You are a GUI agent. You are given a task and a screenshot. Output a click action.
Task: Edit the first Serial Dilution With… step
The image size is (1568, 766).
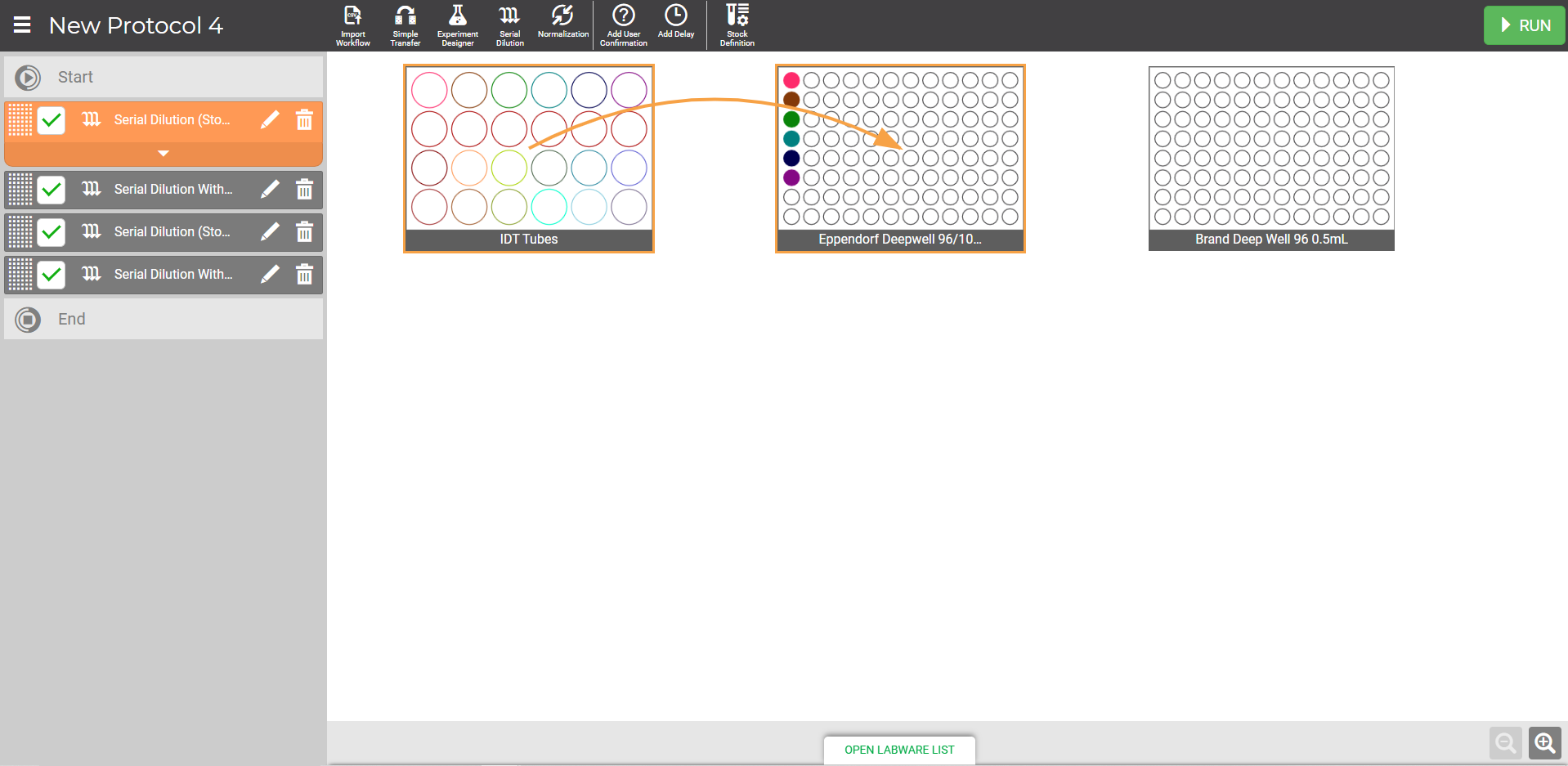click(x=270, y=190)
